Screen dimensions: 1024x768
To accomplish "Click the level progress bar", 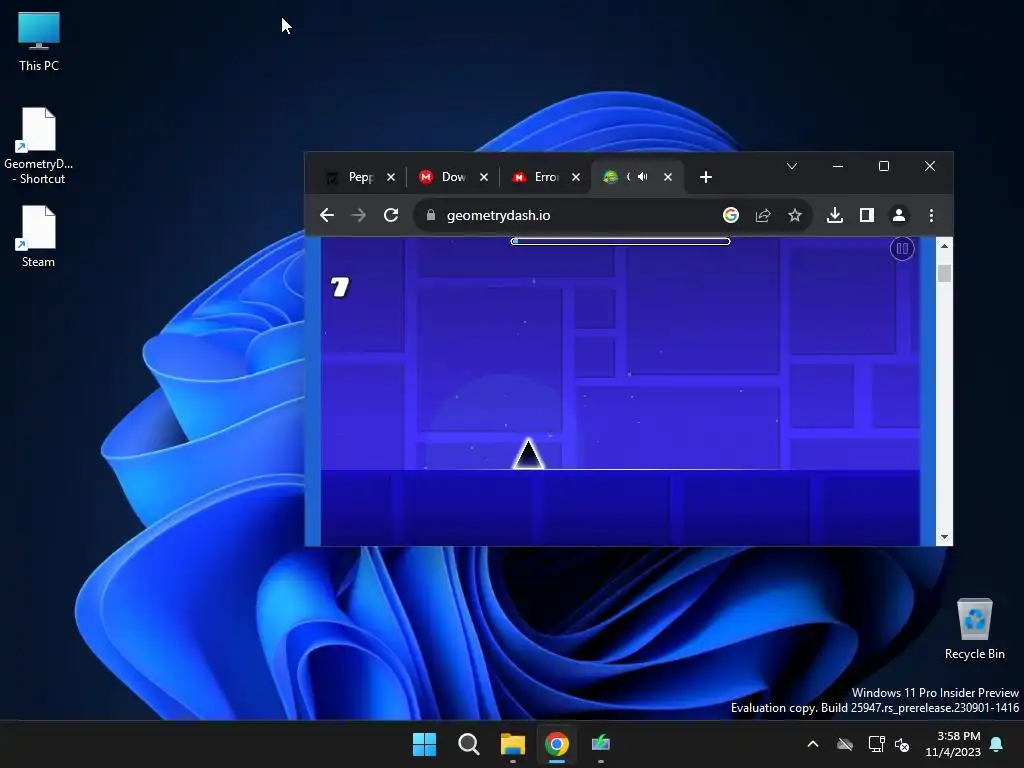I will tap(620, 241).
